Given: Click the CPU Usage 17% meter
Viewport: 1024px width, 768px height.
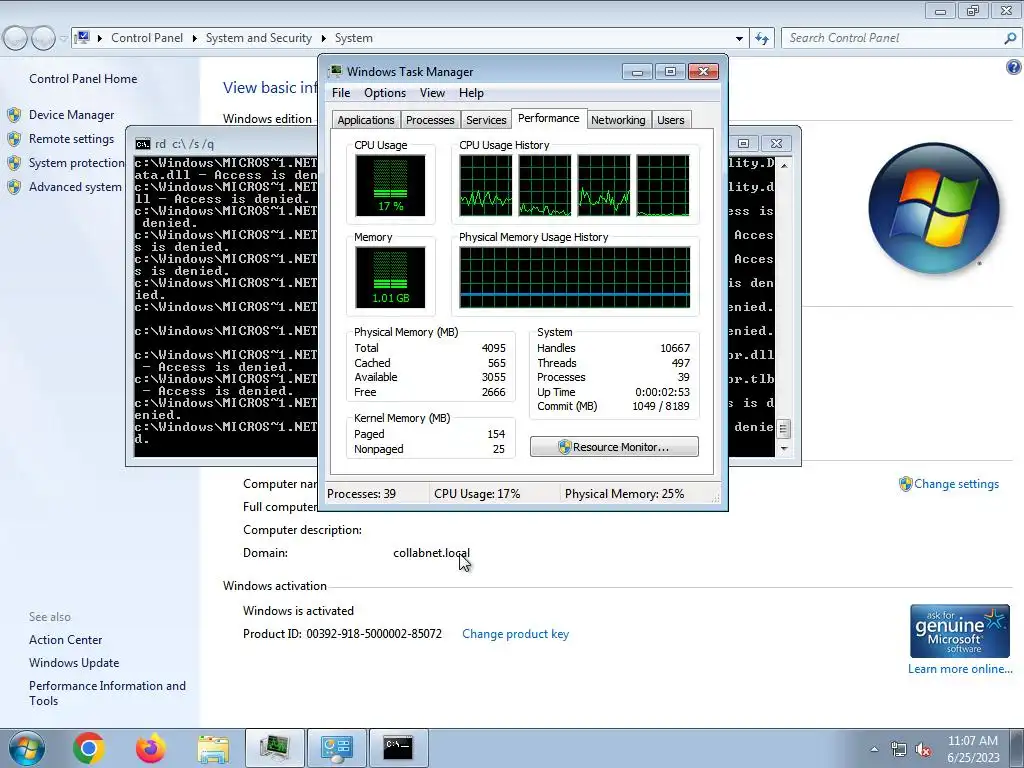Looking at the screenshot, I should 390,185.
